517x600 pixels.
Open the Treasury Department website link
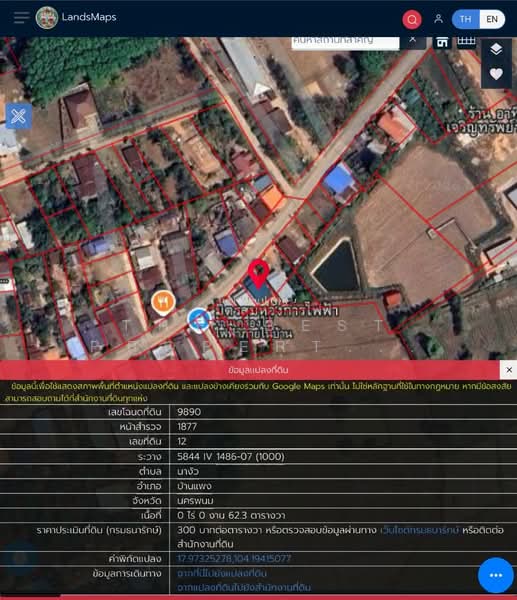(x=419, y=530)
